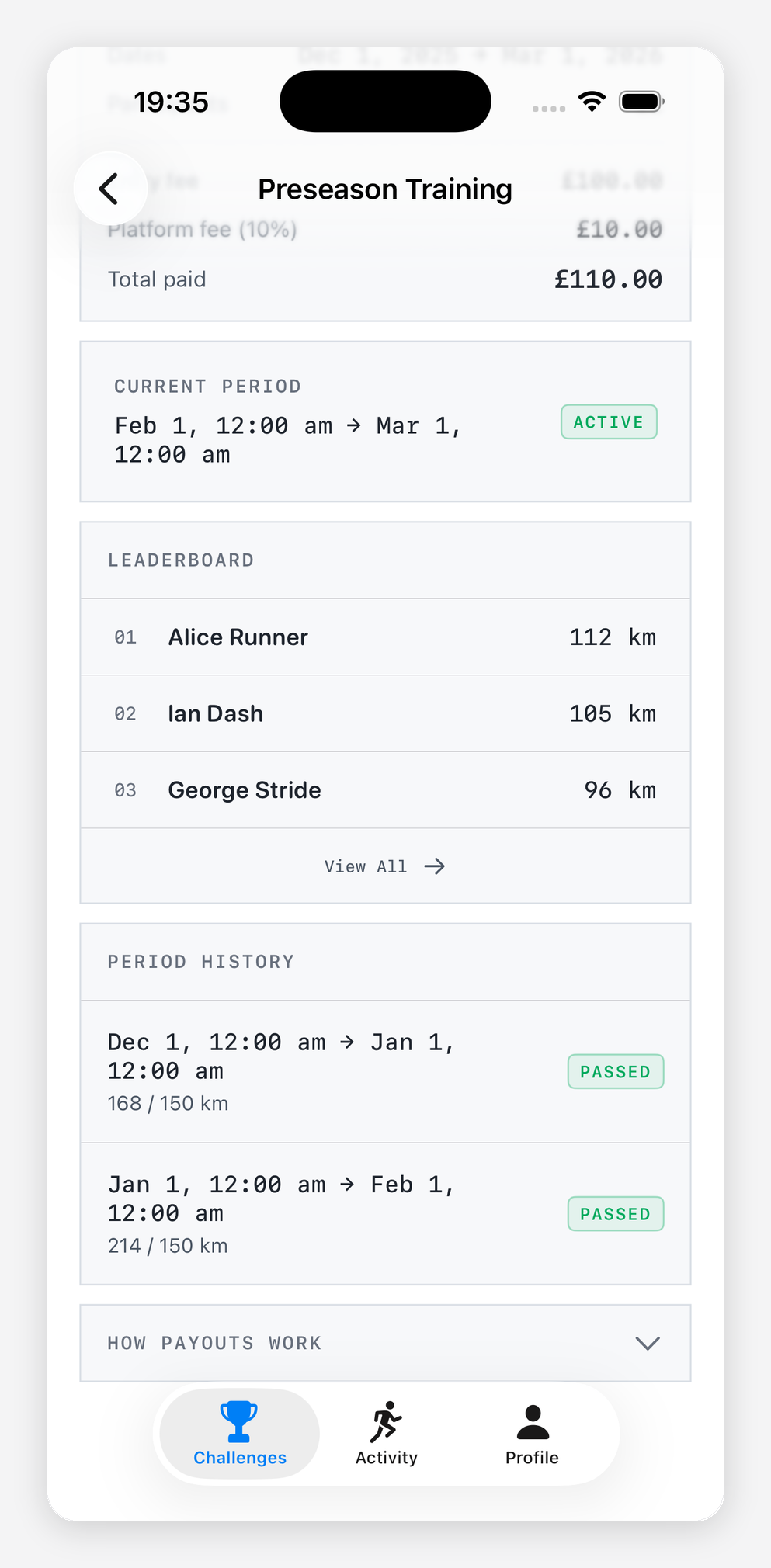Switch to the Activity tab label
The width and height of the screenshot is (771, 1568).
tap(386, 1458)
